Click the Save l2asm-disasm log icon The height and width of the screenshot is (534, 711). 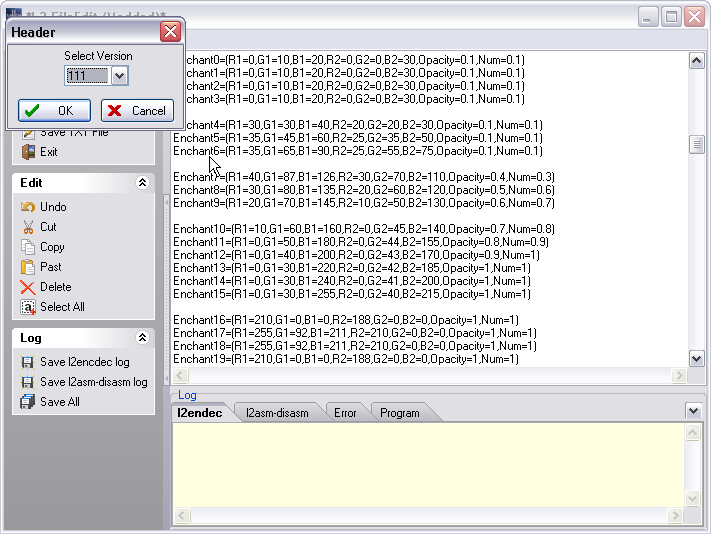click(x=27, y=382)
